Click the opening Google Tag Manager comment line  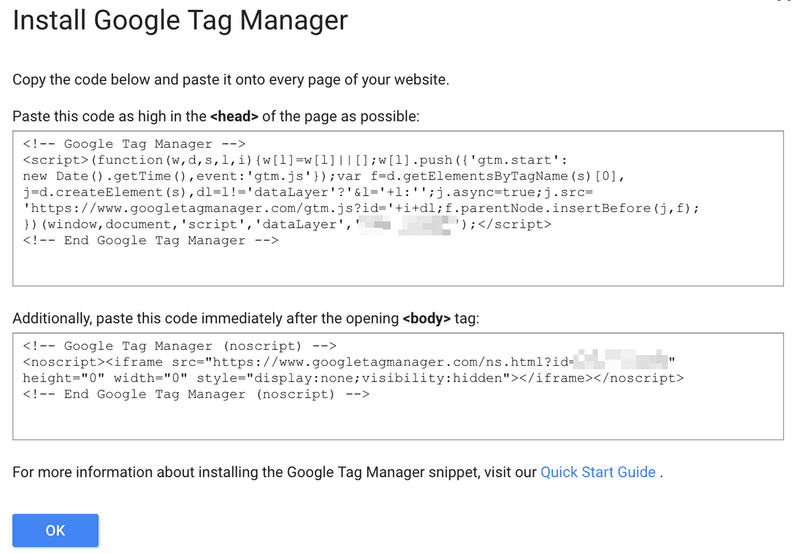134,144
